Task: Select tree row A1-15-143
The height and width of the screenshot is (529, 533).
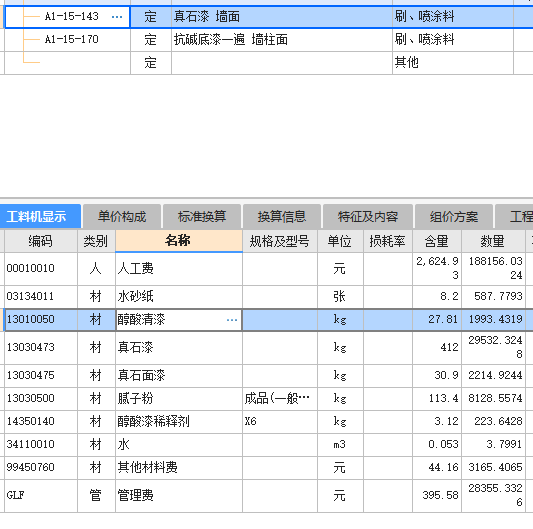Action: click(x=67, y=17)
